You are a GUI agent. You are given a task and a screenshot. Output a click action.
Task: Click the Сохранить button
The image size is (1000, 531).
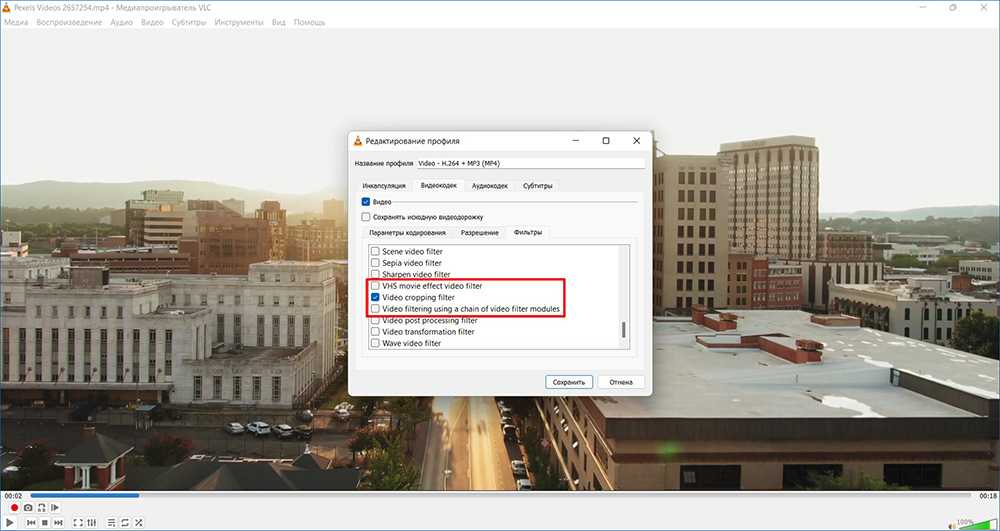570,381
